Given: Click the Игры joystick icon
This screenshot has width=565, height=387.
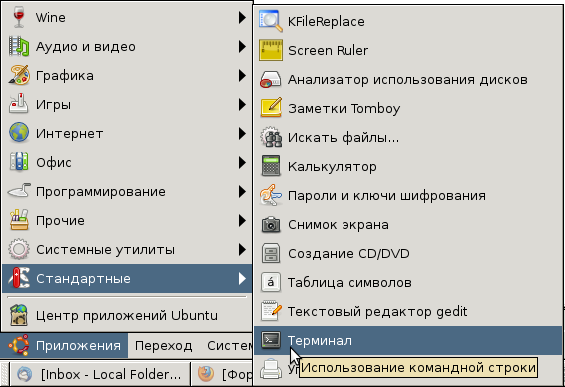Looking at the screenshot, I should point(19,104).
